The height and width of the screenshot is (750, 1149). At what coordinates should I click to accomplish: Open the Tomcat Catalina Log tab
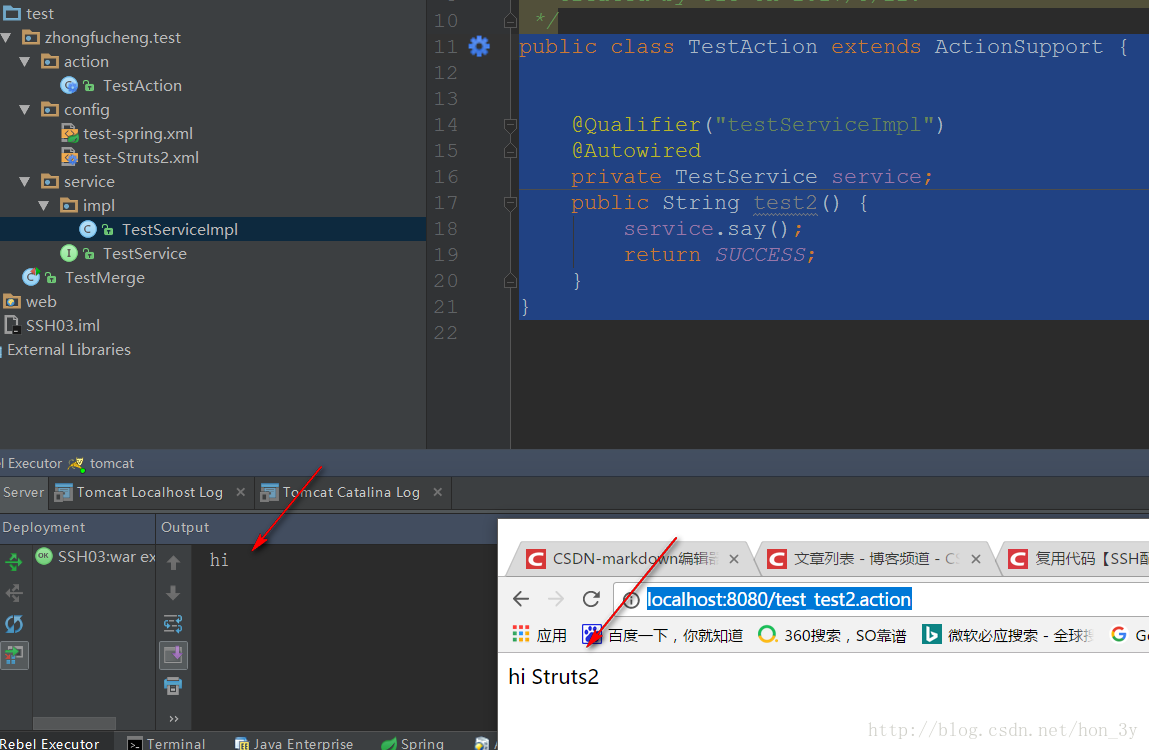click(x=351, y=493)
